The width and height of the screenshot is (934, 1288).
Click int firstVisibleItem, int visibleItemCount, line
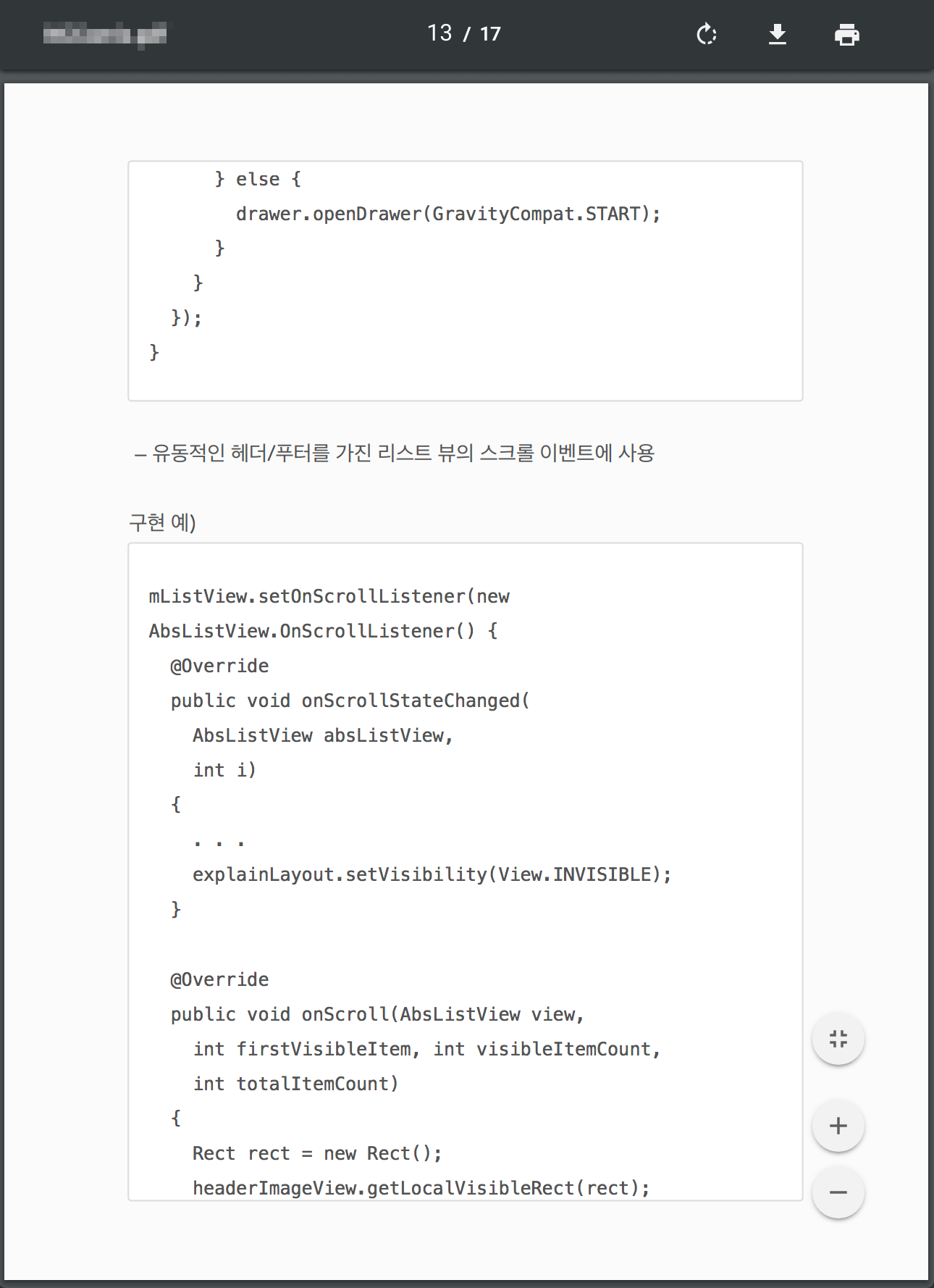[427, 1049]
